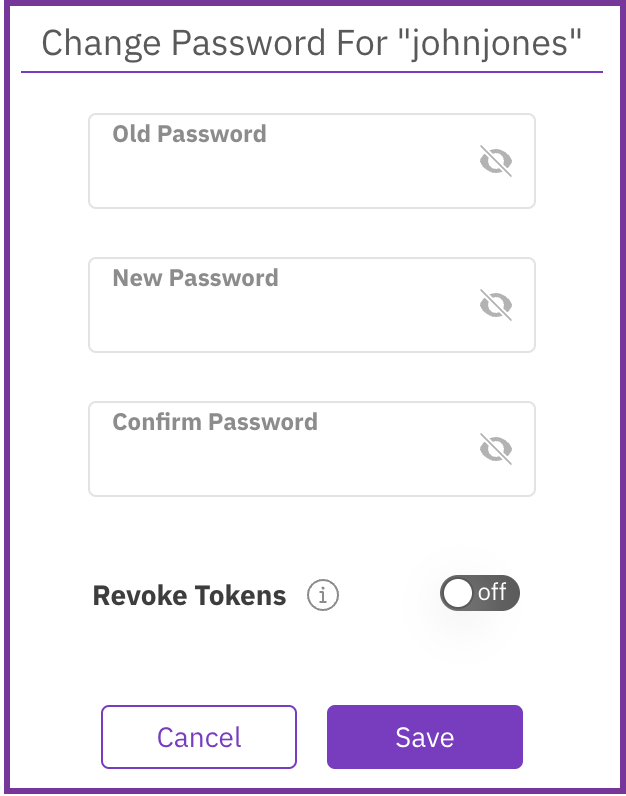Click the "off" text on the toggle
The image size is (626, 796).
tap(492, 592)
